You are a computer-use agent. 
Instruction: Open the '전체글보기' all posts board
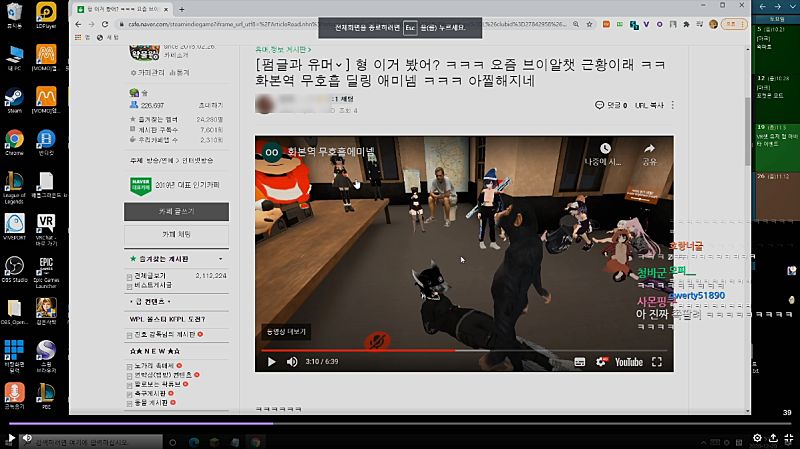click(x=149, y=276)
